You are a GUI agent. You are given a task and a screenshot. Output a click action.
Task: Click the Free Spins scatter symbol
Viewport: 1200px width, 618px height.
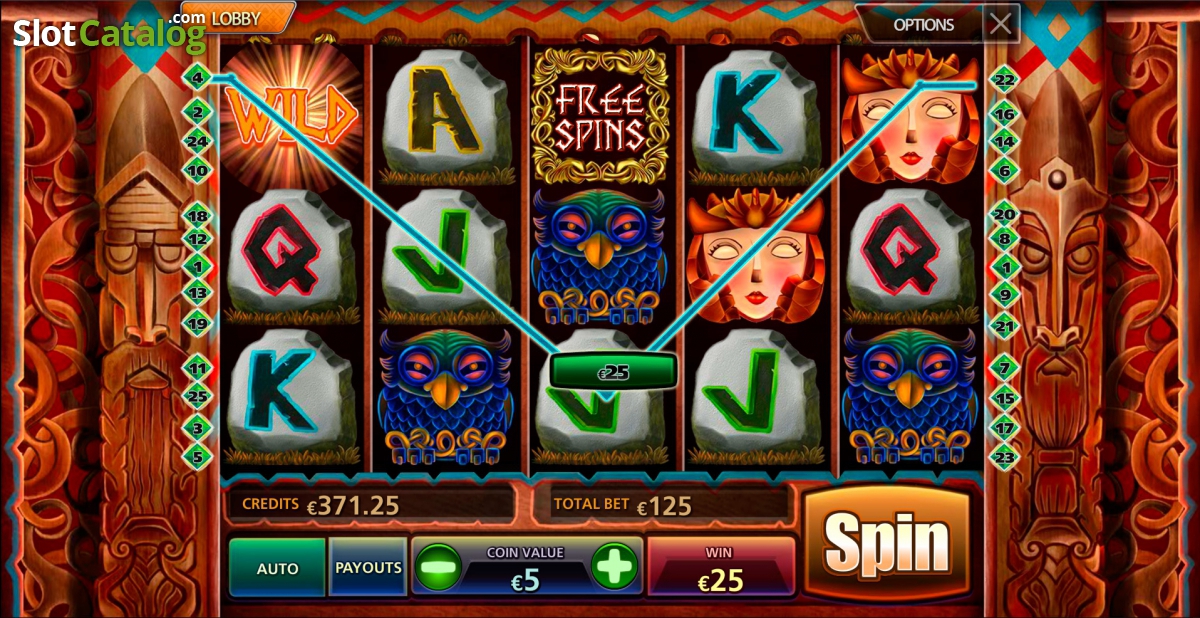click(x=600, y=115)
